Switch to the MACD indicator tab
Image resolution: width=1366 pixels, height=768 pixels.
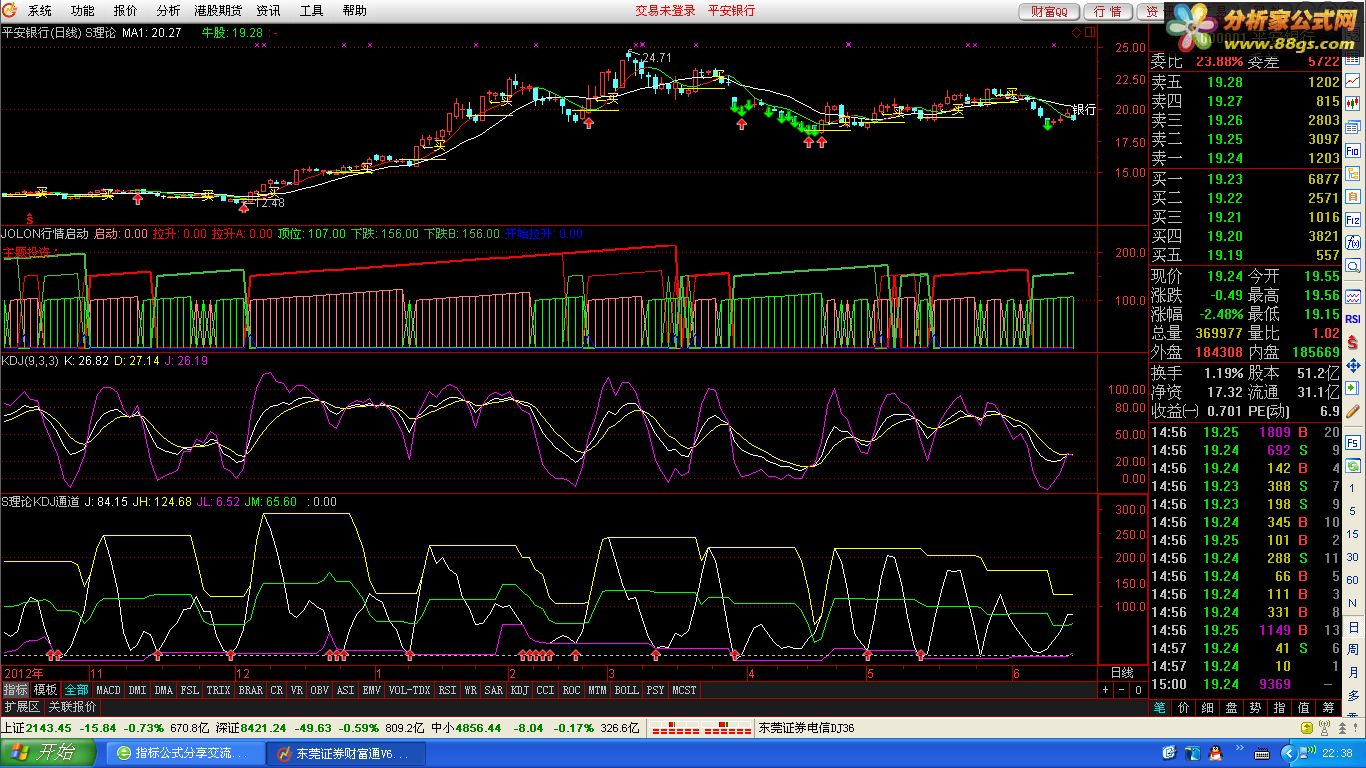point(108,690)
